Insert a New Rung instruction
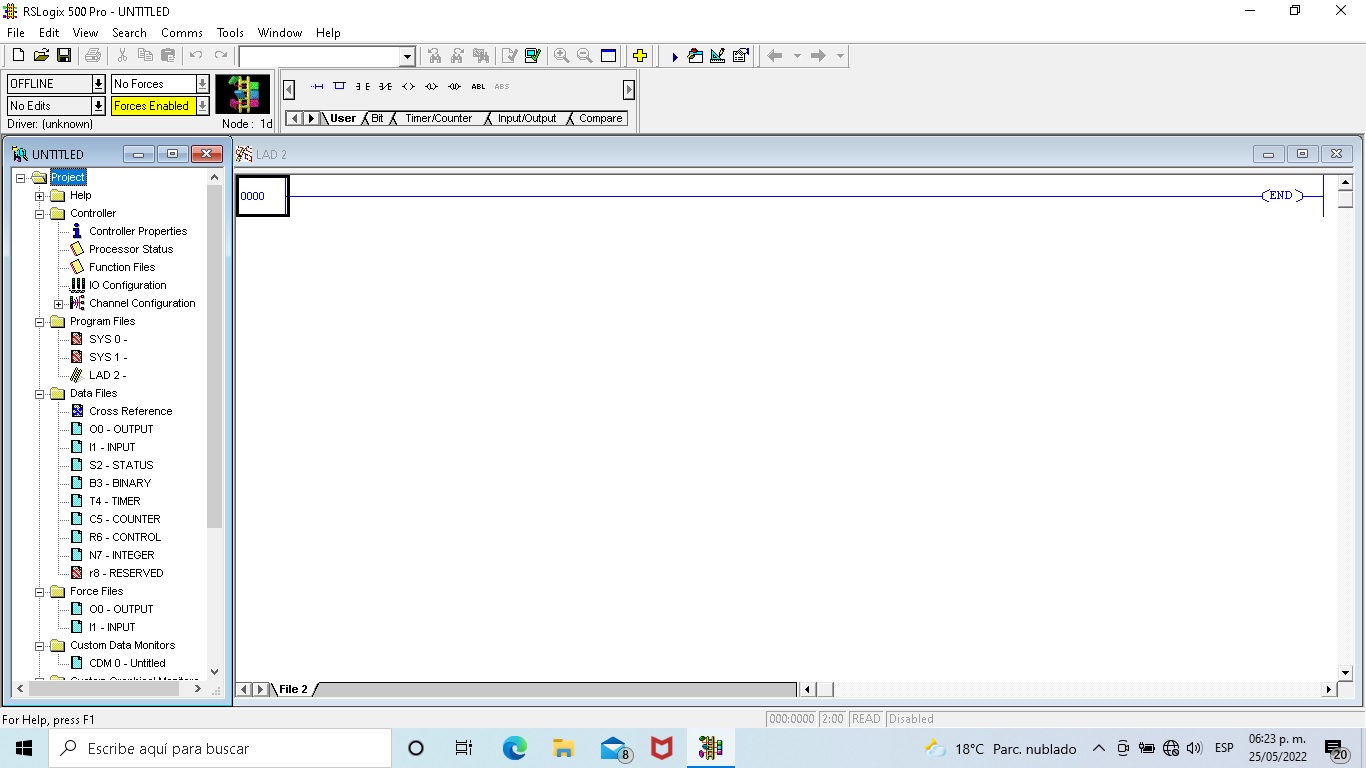 [317, 87]
